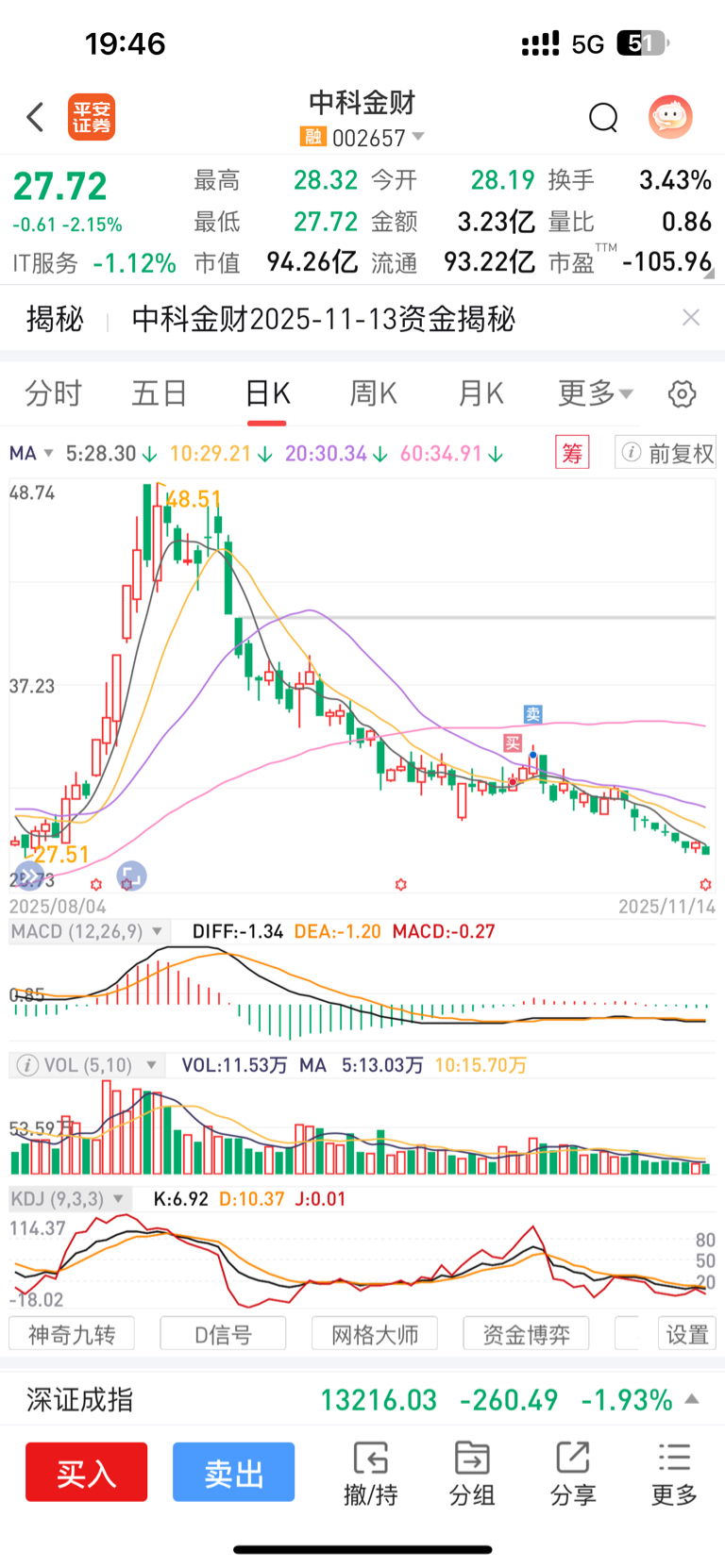Tap the 27.51 low-price label on chart
725x1568 pixels.
click(x=61, y=855)
